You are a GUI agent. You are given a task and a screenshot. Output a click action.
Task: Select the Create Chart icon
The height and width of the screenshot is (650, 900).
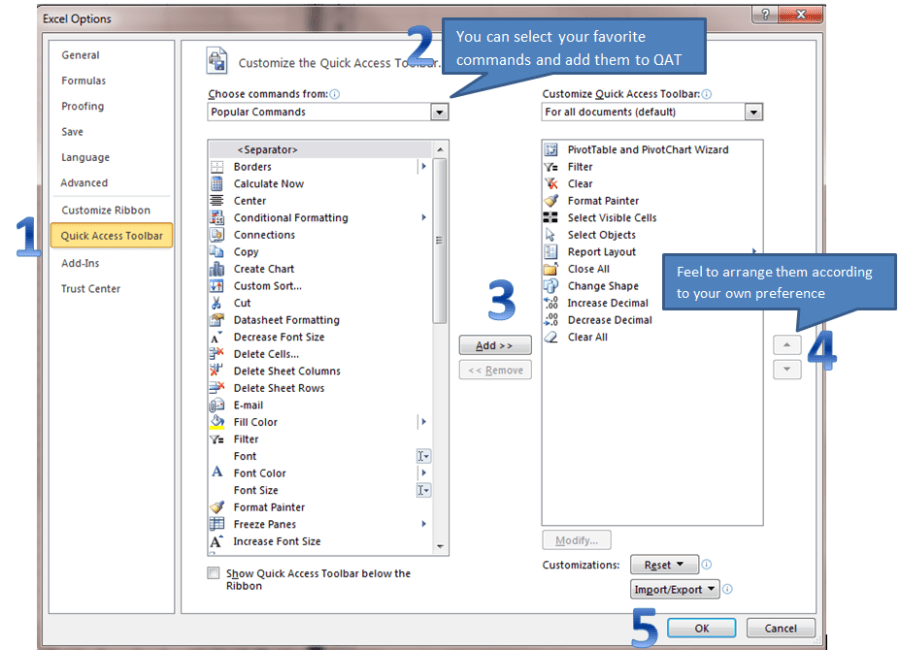(x=216, y=269)
